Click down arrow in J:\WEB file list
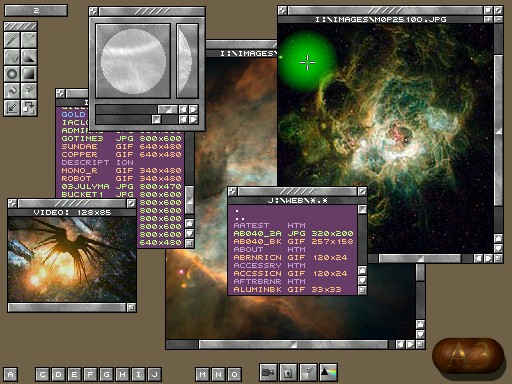 pos(362,280)
